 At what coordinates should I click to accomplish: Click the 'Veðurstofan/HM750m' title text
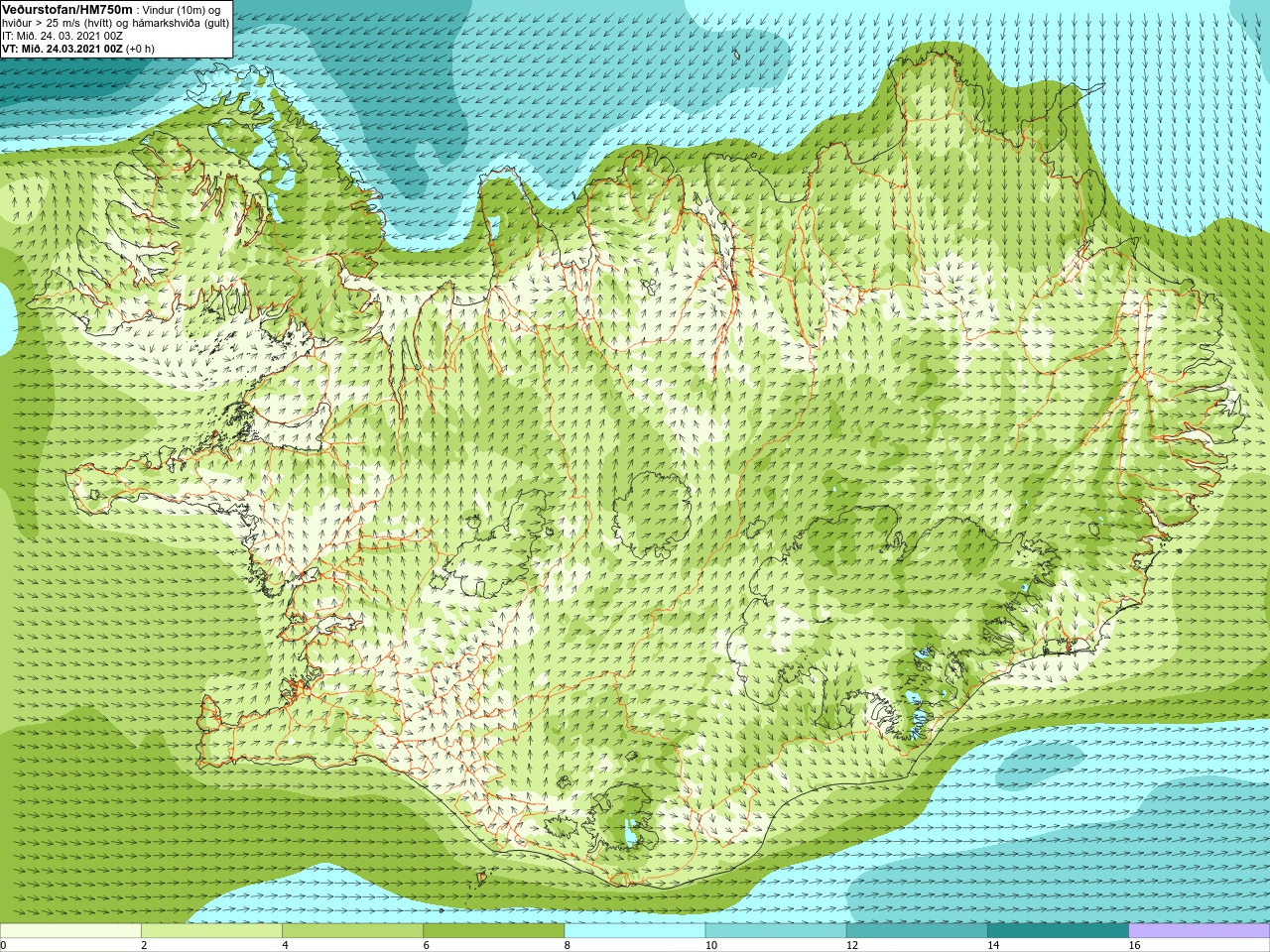[67, 9]
